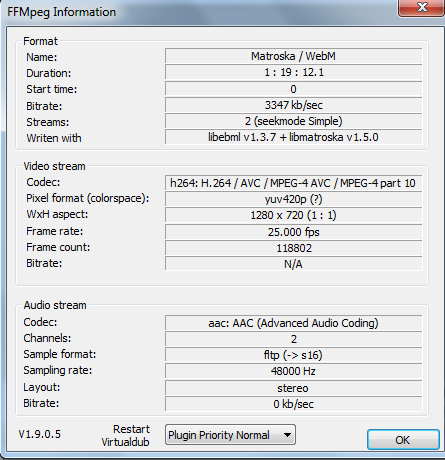Click the WxH aspect: label

57,214
